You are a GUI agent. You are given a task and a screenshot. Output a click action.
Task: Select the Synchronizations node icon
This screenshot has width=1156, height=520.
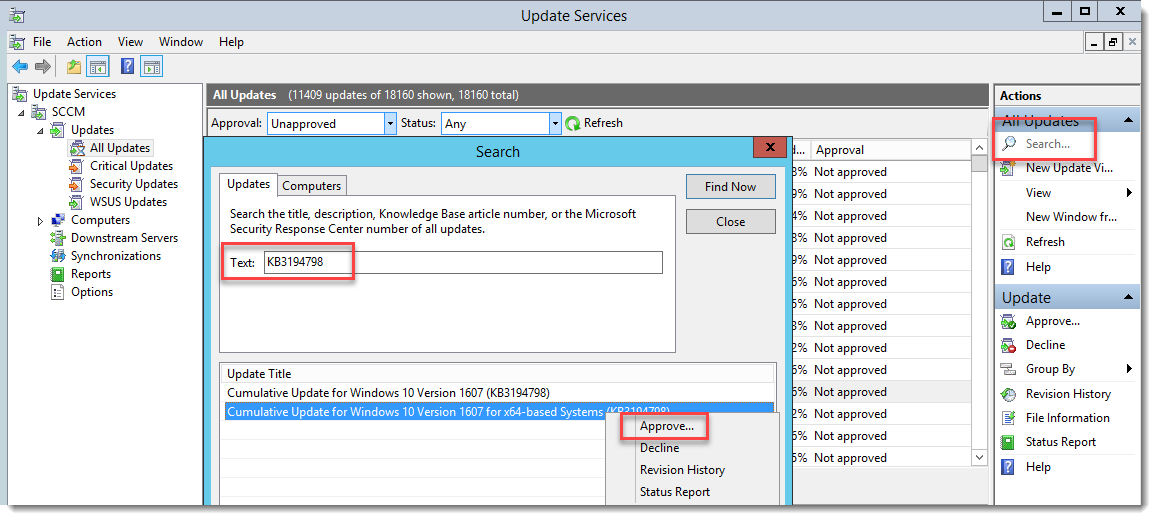click(x=58, y=256)
